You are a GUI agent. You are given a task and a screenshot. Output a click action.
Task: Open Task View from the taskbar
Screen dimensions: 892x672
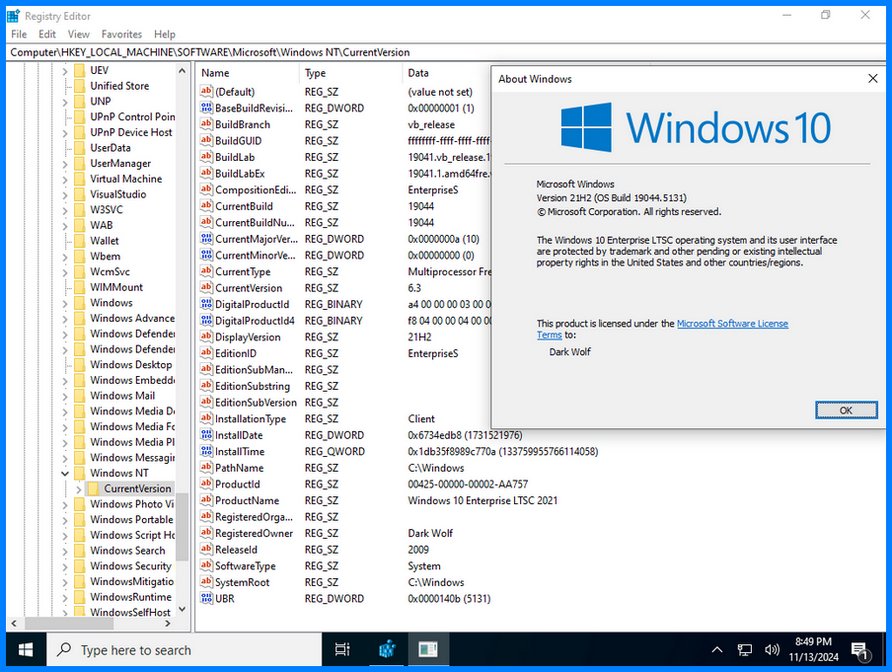coord(342,649)
